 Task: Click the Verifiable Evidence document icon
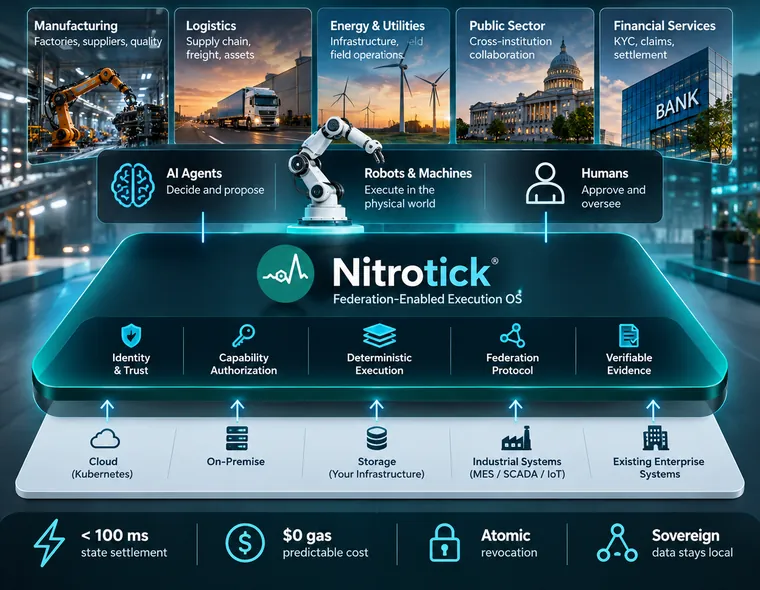(629, 335)
